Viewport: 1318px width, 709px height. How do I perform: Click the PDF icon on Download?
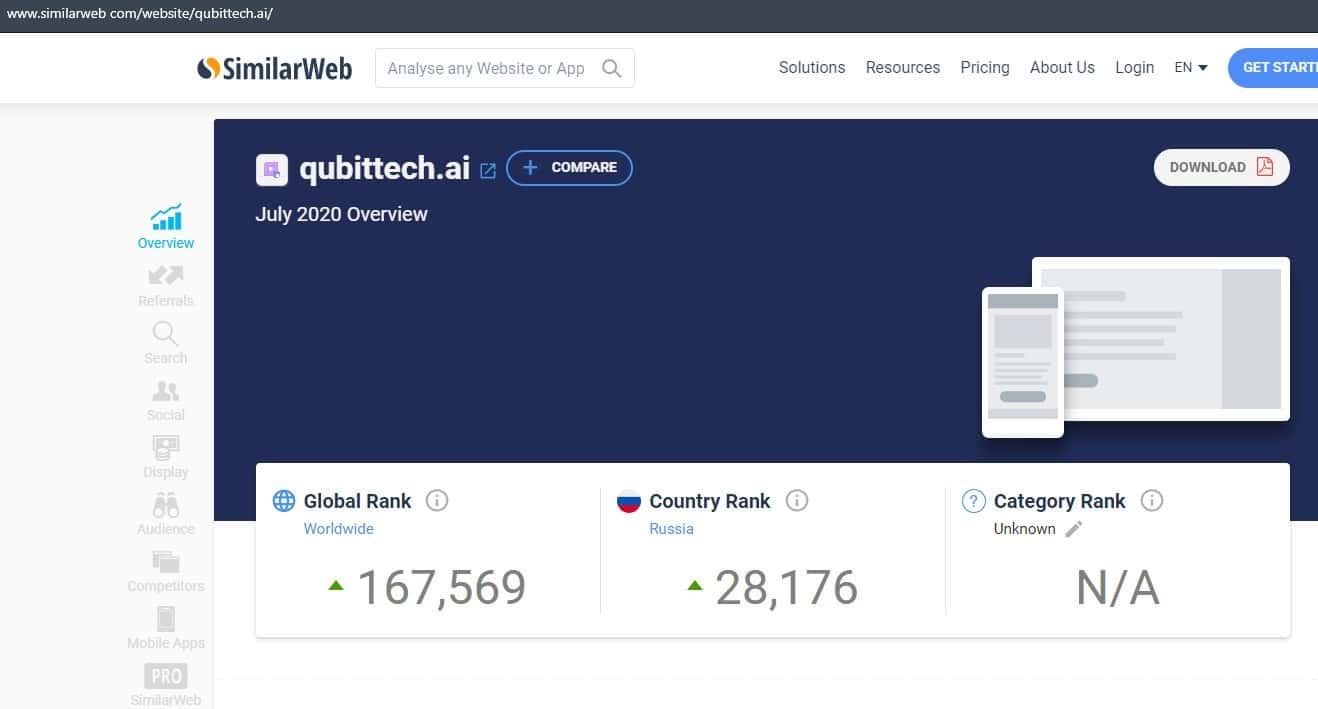pyautogui.click(x=1265, y=167)
